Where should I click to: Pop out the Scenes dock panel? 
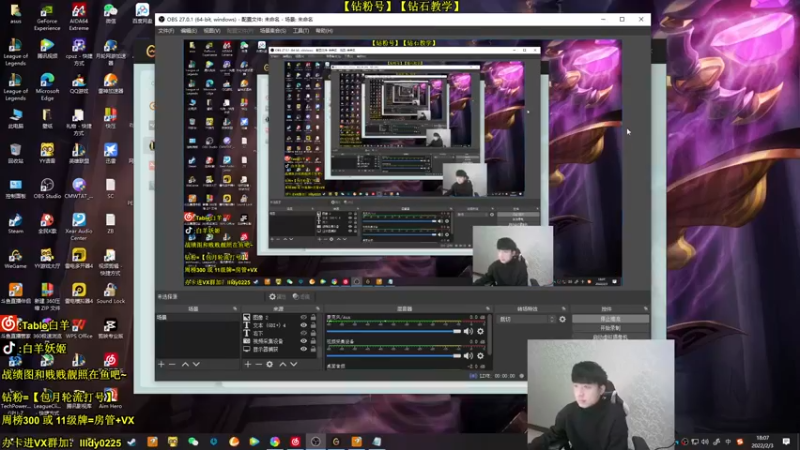[x=235, y=309]
